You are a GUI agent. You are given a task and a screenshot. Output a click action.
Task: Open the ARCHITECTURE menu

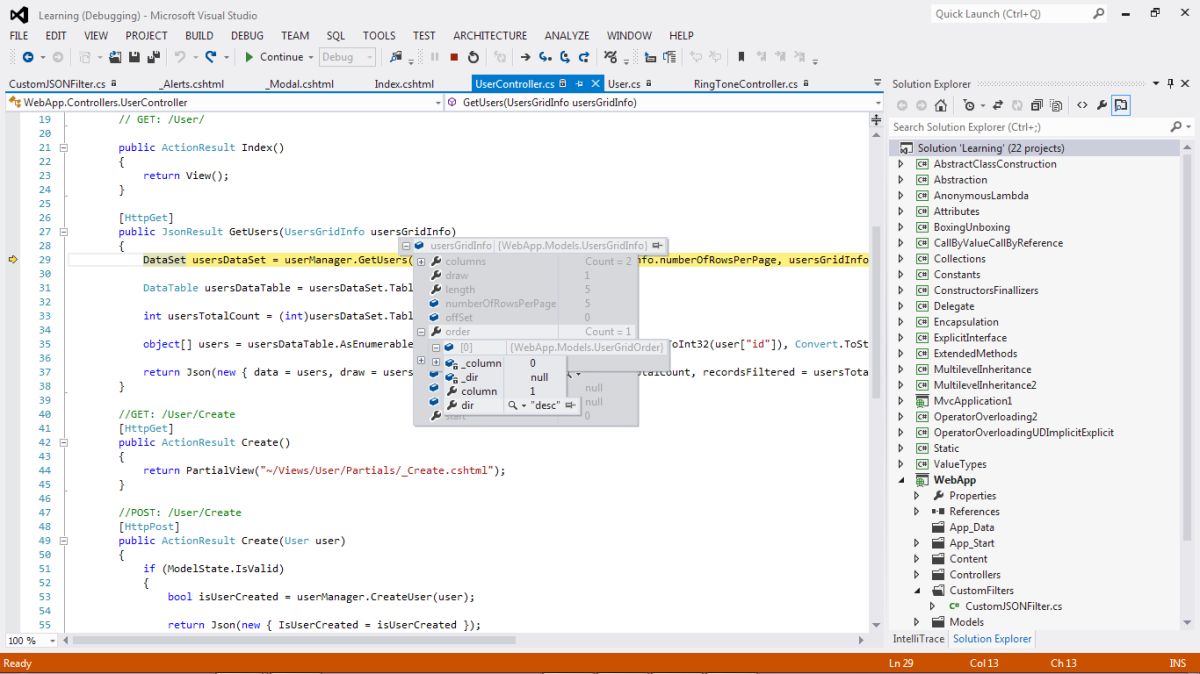tap(489, 35)
